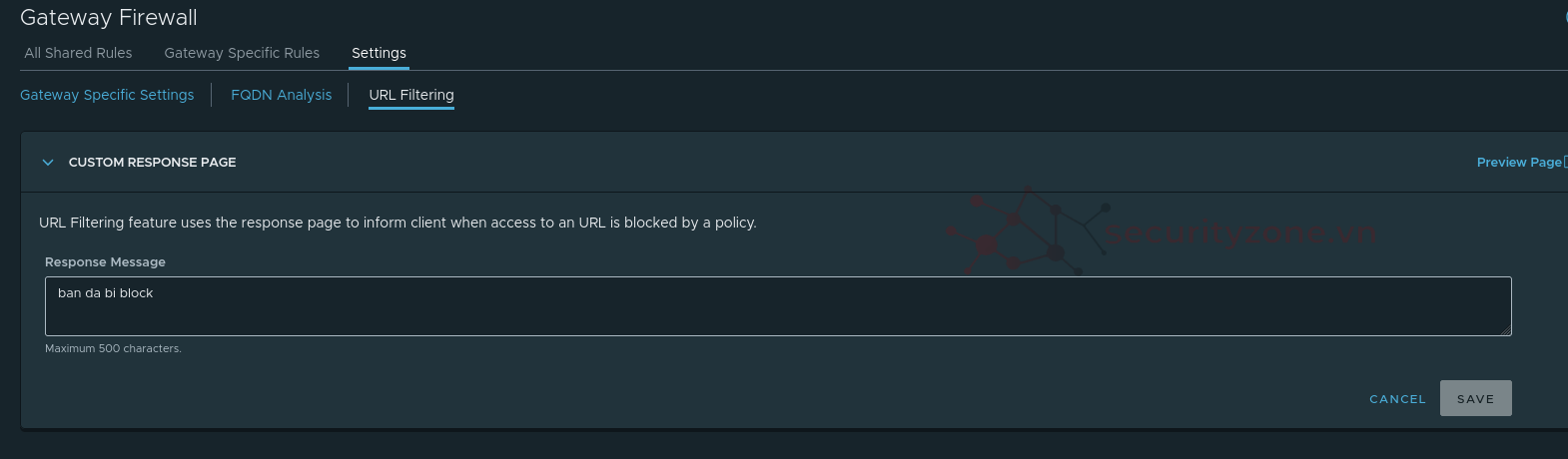Click the URL Filtering feature description text
Viewport: 1568px width, 459px height.
coord(397,223)
